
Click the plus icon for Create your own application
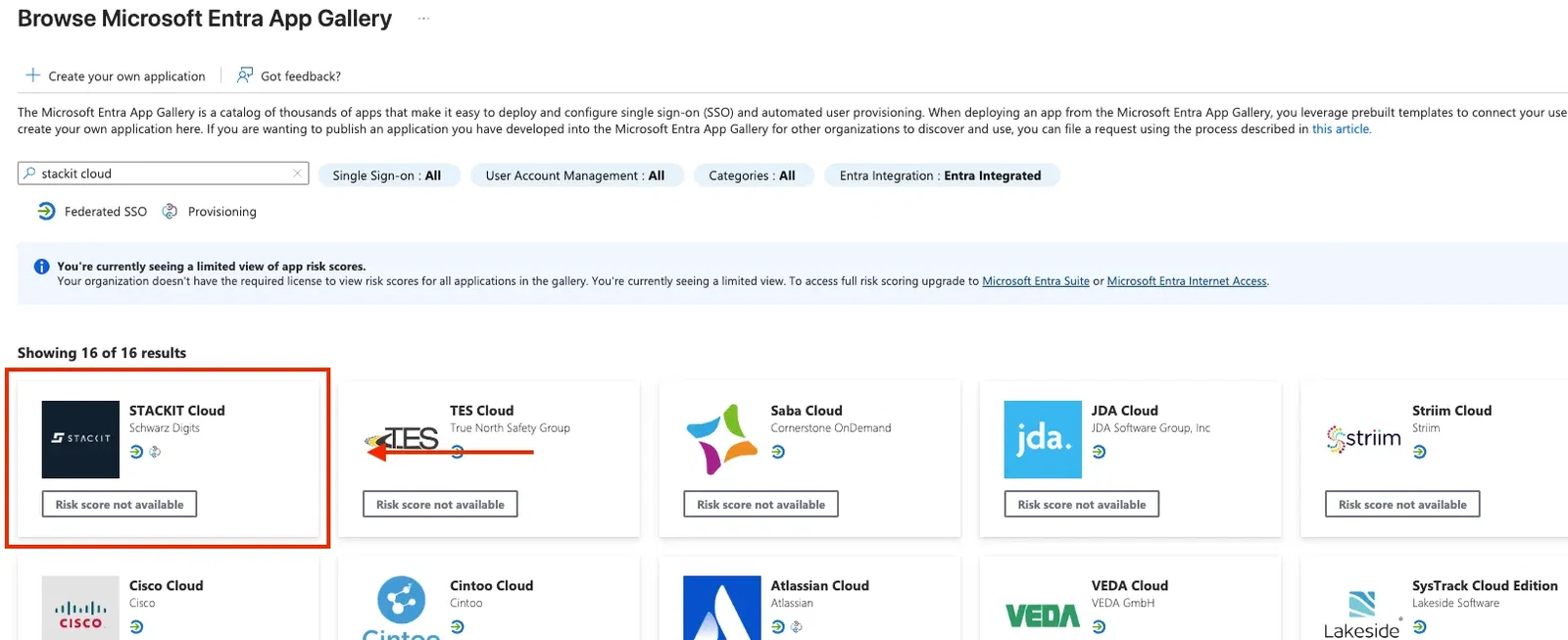[33, 75]
